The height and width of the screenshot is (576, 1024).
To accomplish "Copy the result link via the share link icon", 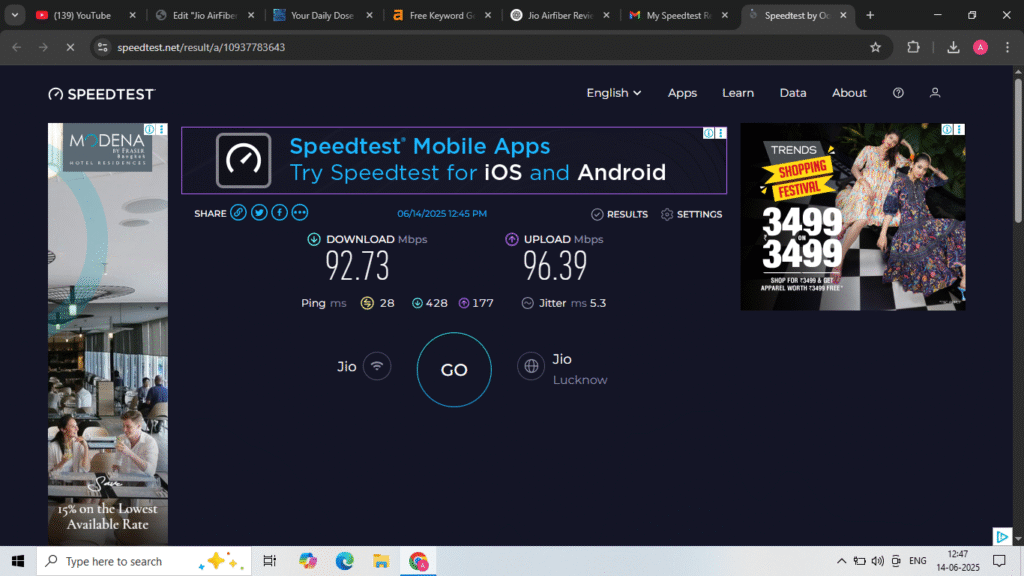I will 238,213.
